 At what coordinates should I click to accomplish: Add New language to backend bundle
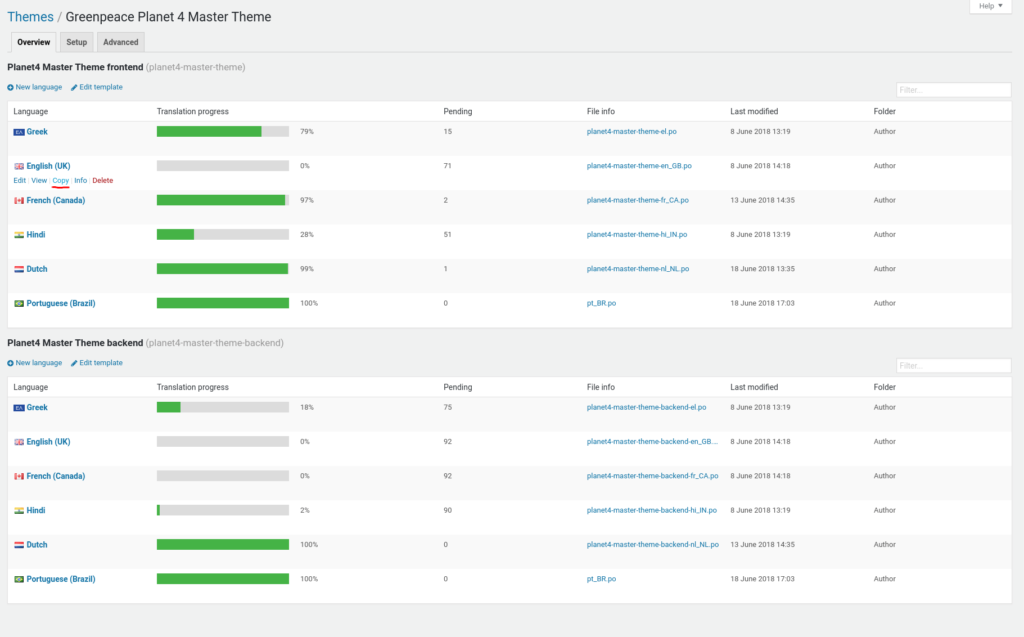click(x=39, y=363)
